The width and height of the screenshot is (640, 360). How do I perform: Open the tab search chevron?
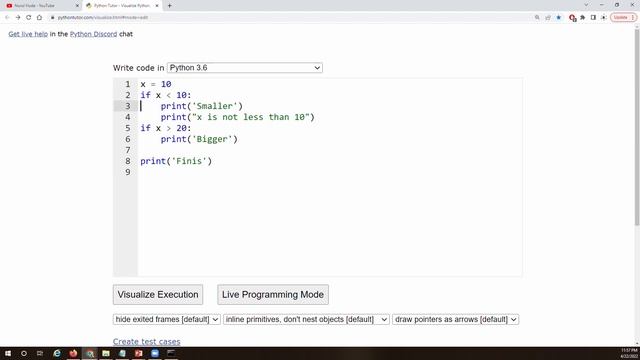(x=586, y=5)
